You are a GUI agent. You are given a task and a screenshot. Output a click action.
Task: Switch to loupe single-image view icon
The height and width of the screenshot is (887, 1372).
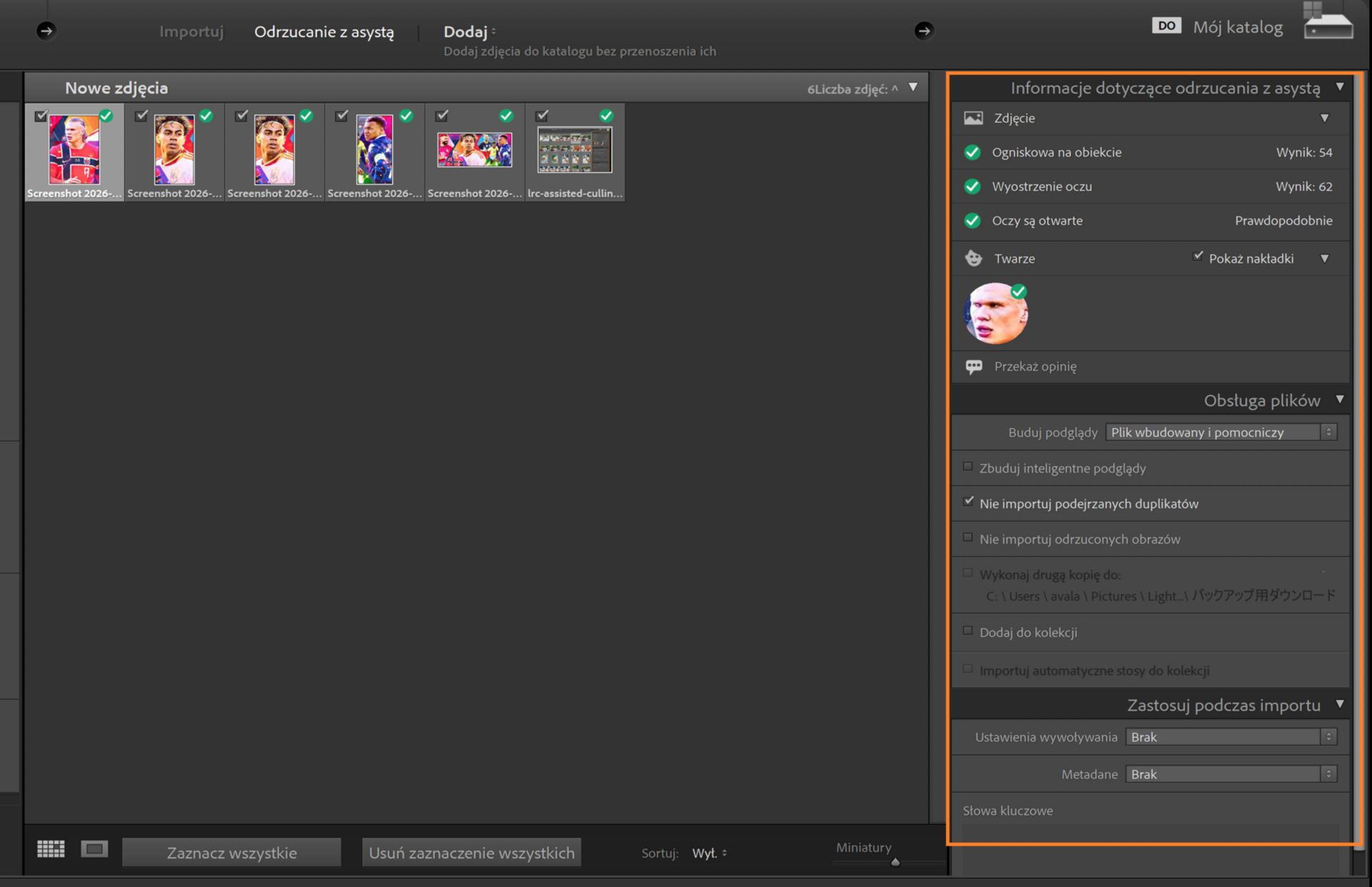pyautogui.click(x=94, y=849)
